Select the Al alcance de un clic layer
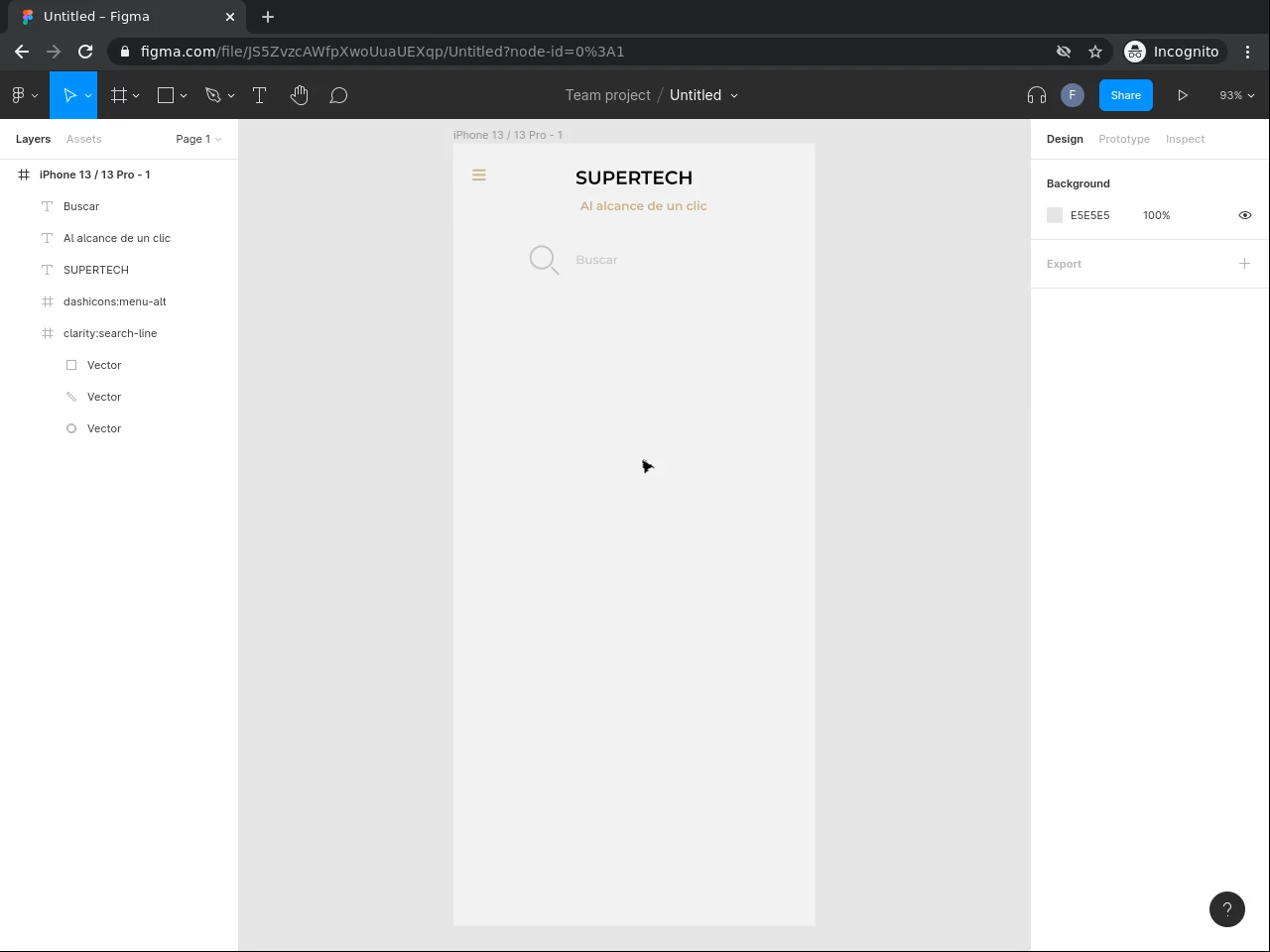1270x952 pixels. [x=119, y=238]
